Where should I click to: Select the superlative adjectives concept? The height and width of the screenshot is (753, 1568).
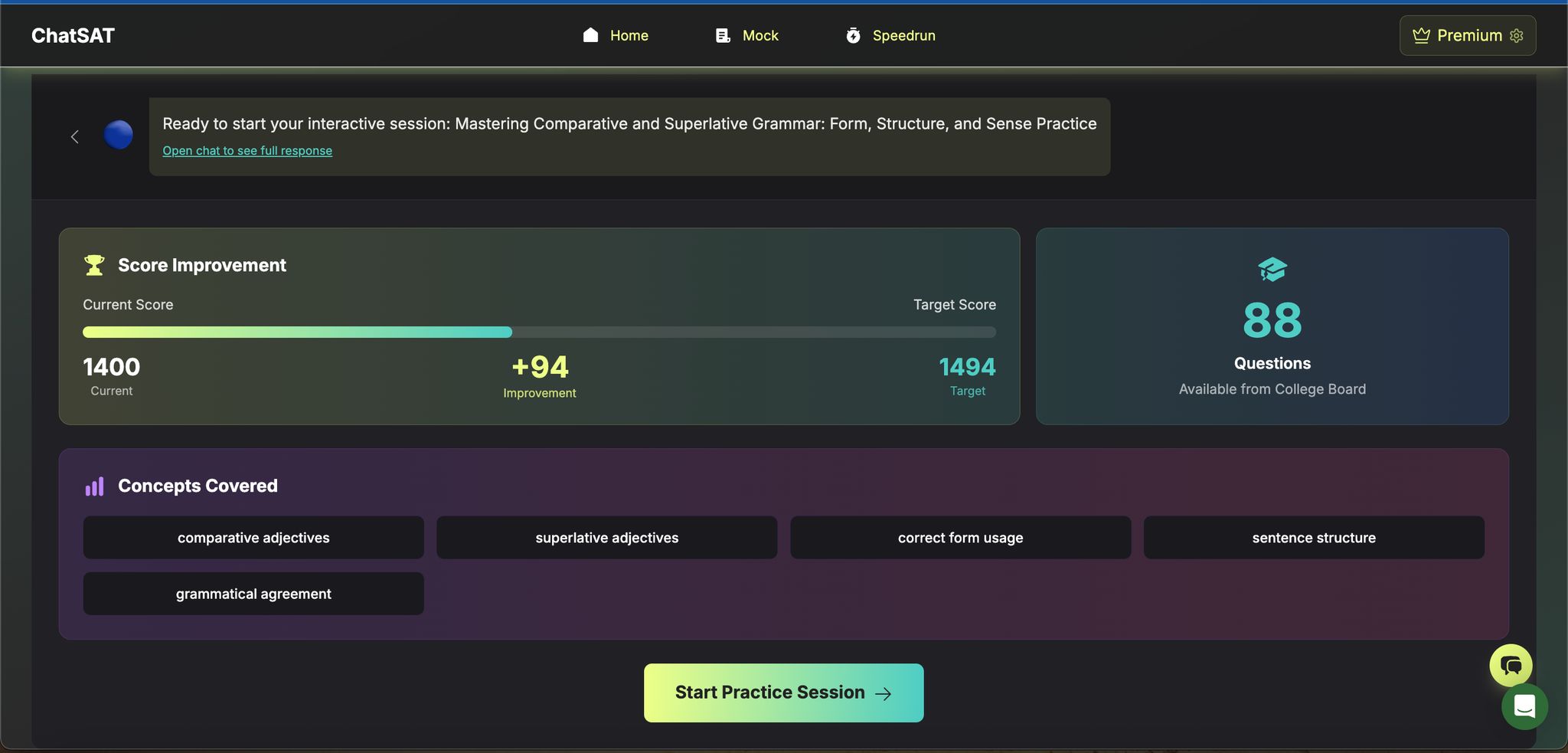click(x=606, y=538)
